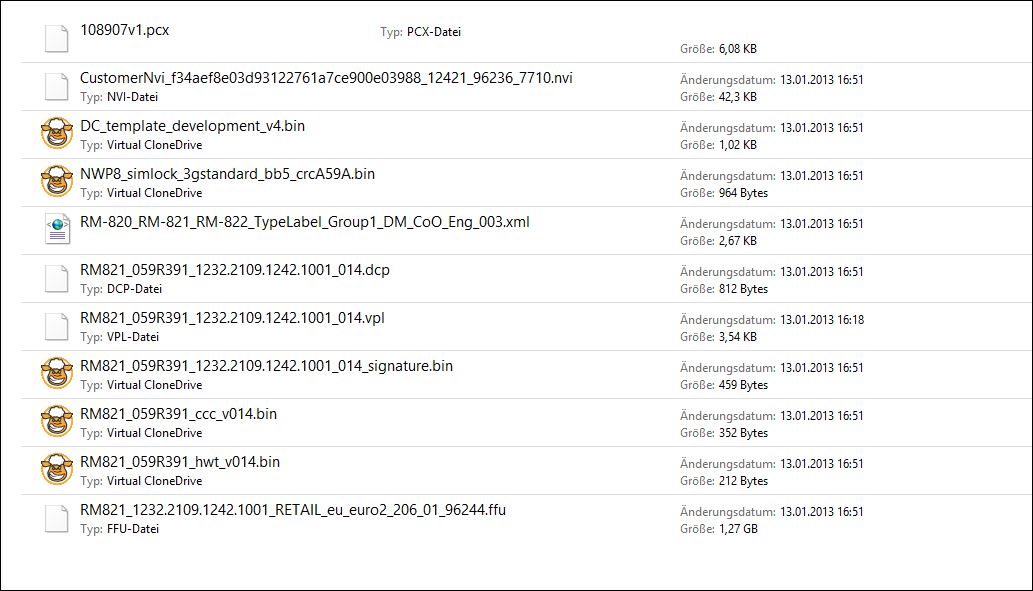Click the NWP8_simlock_3gstandard_bb5_crcA59A.bin name
The width and height of the screenshot is (1033, 591).
(227, 174)
